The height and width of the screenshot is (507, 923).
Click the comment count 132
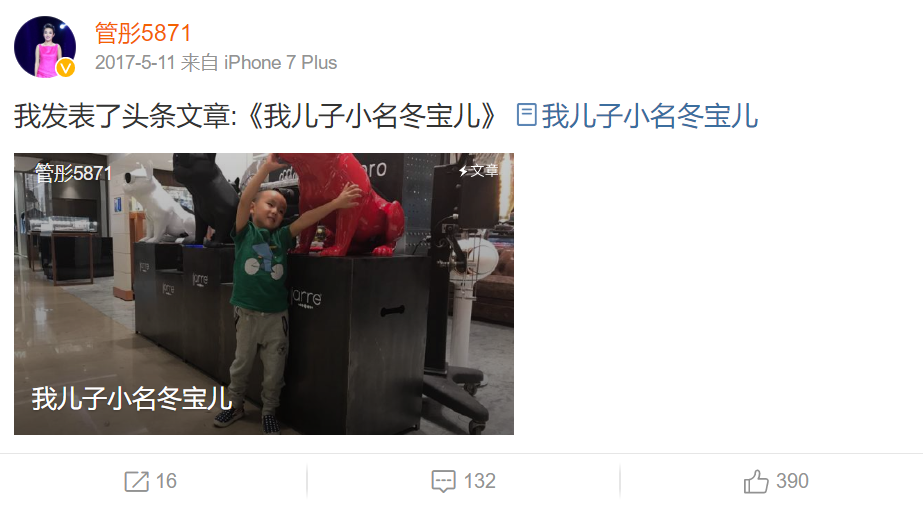[x=479, y=481]
